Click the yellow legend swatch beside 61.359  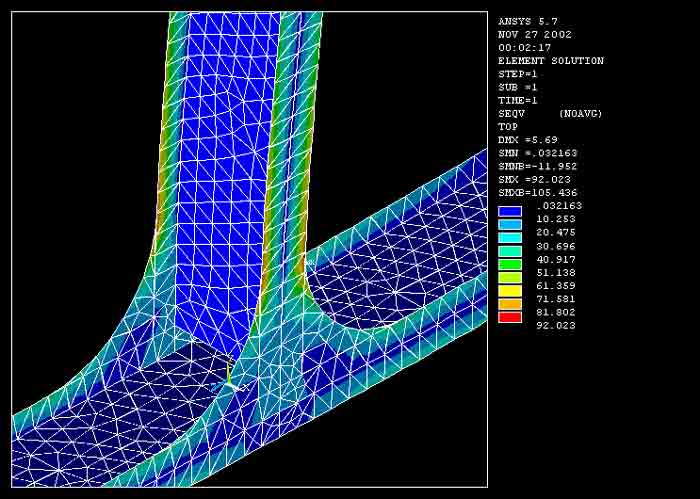[x=510, y=291]
